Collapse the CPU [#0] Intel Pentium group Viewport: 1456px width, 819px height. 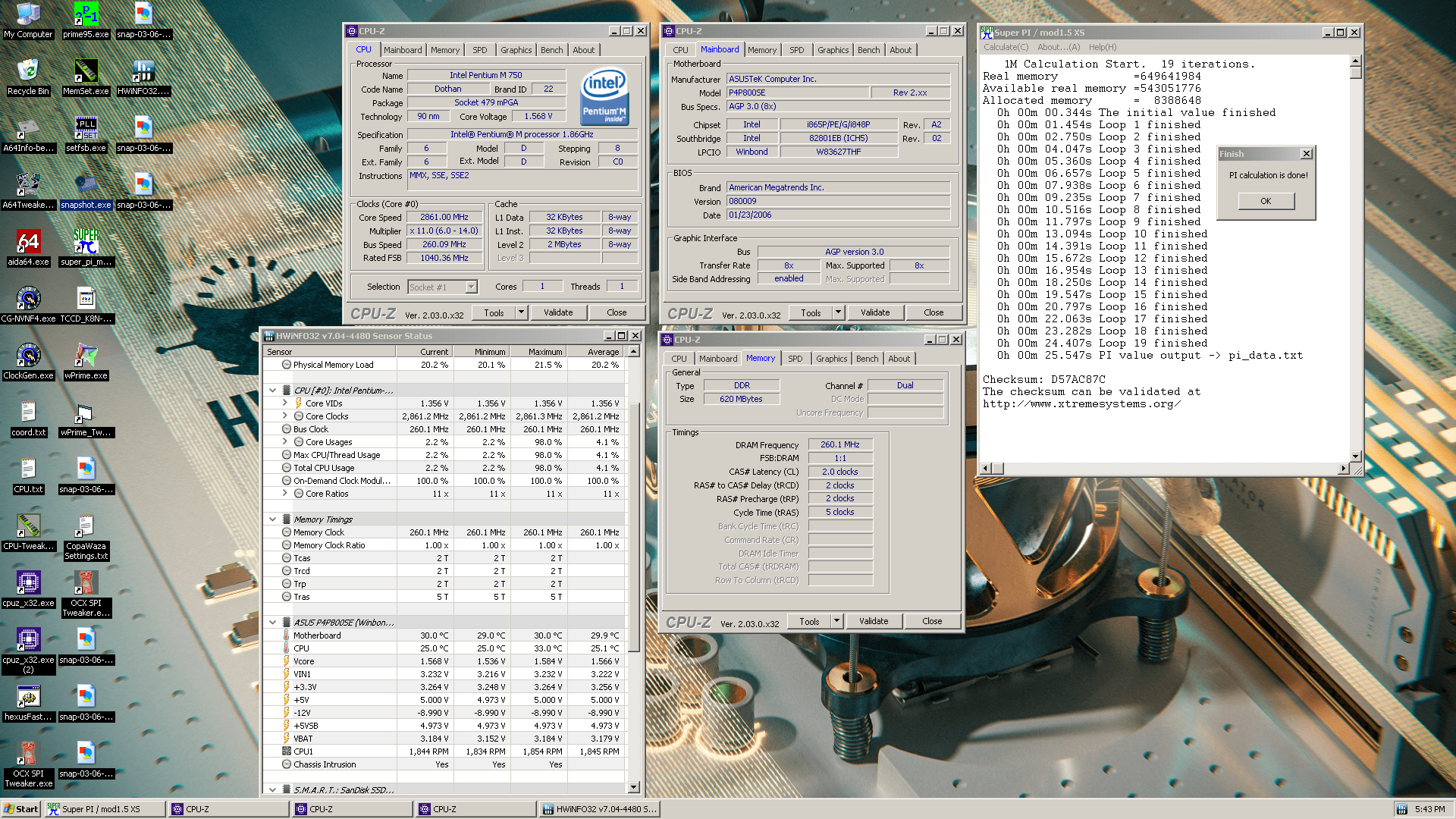click(x=273, y=391)
